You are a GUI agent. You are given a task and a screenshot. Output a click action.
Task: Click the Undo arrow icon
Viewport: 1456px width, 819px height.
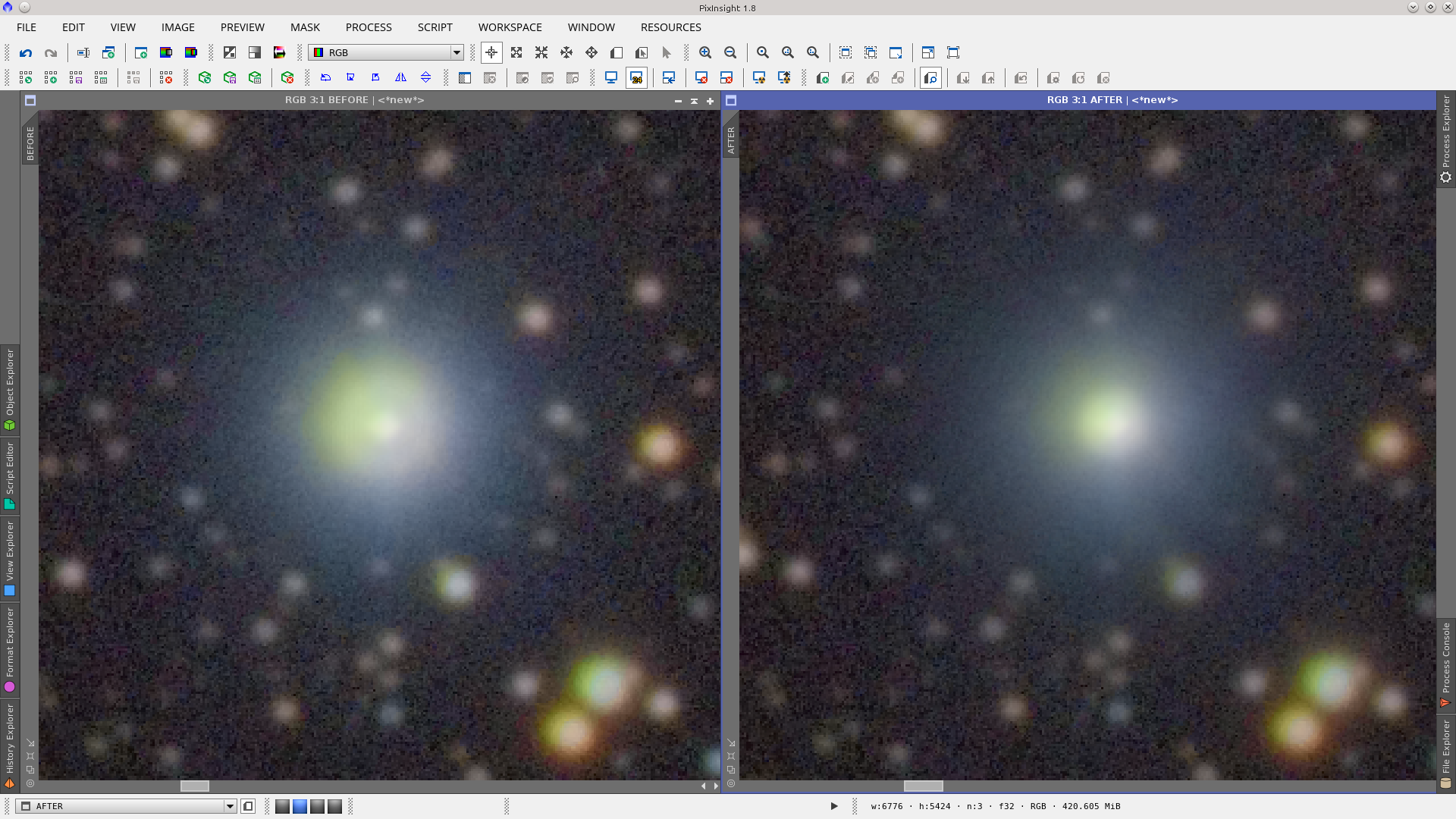click(x=26, y=53)
